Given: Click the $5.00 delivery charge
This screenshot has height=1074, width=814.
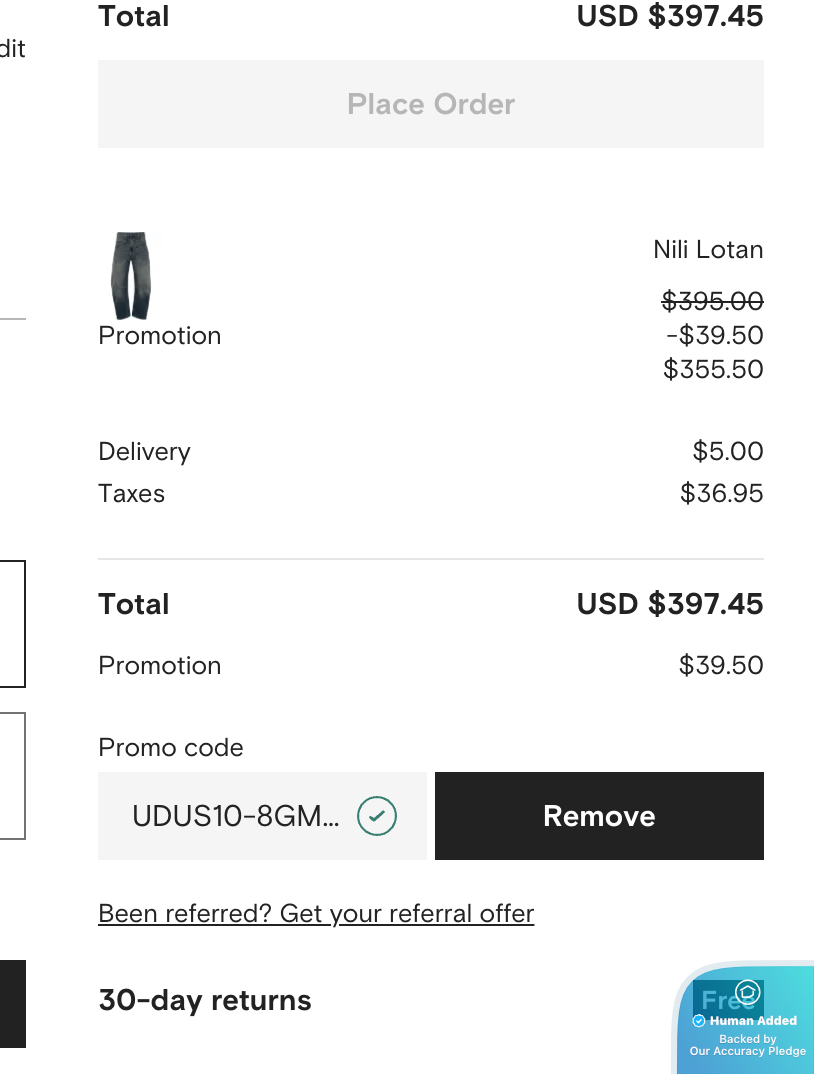Looking at the screenshot, I should [x=727, y=451].
